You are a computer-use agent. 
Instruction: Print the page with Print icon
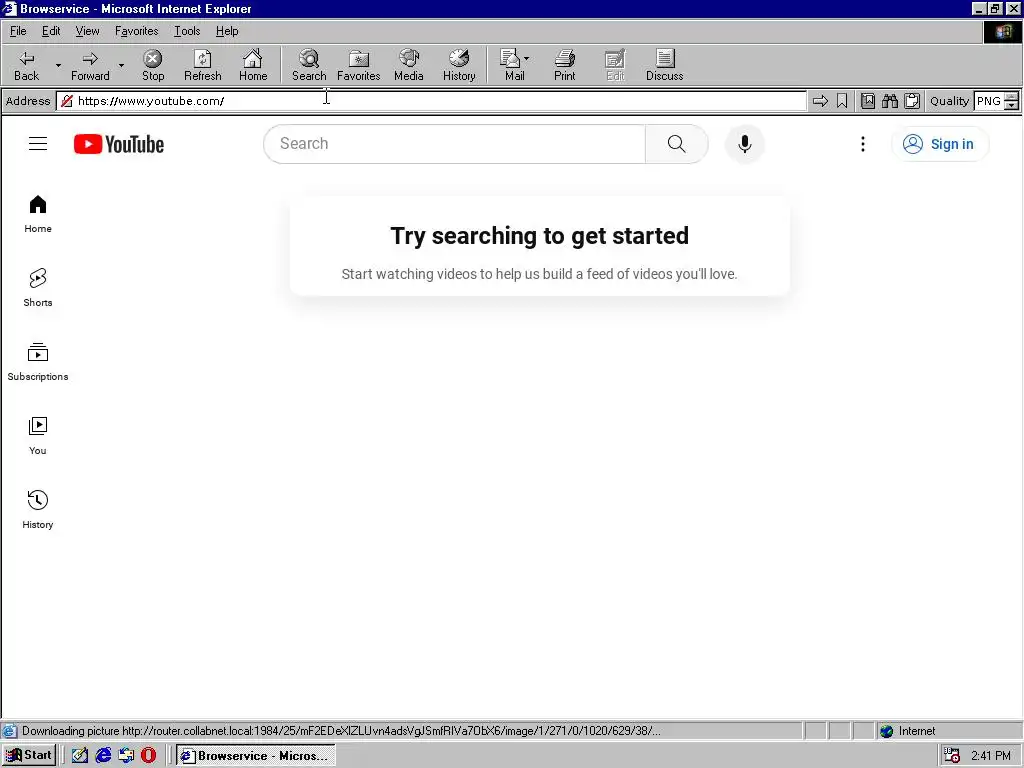pyautogui.click(x=565, y=65)
